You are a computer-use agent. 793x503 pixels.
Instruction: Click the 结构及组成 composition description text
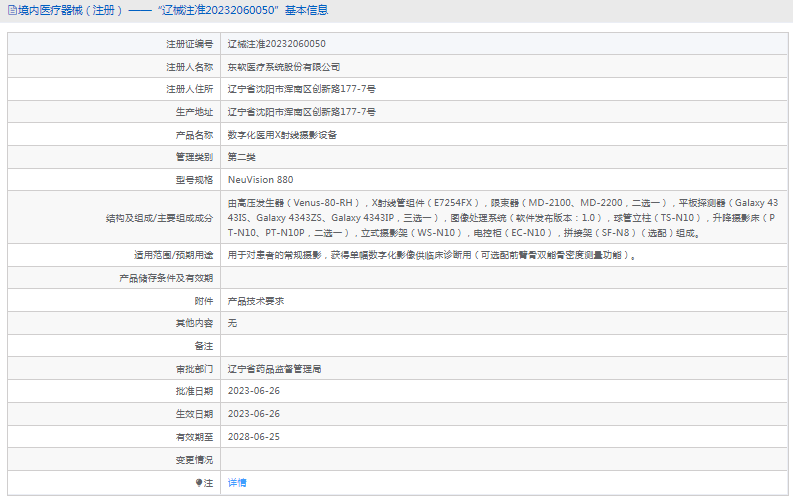pyautogui.click(x=503, y=218)
